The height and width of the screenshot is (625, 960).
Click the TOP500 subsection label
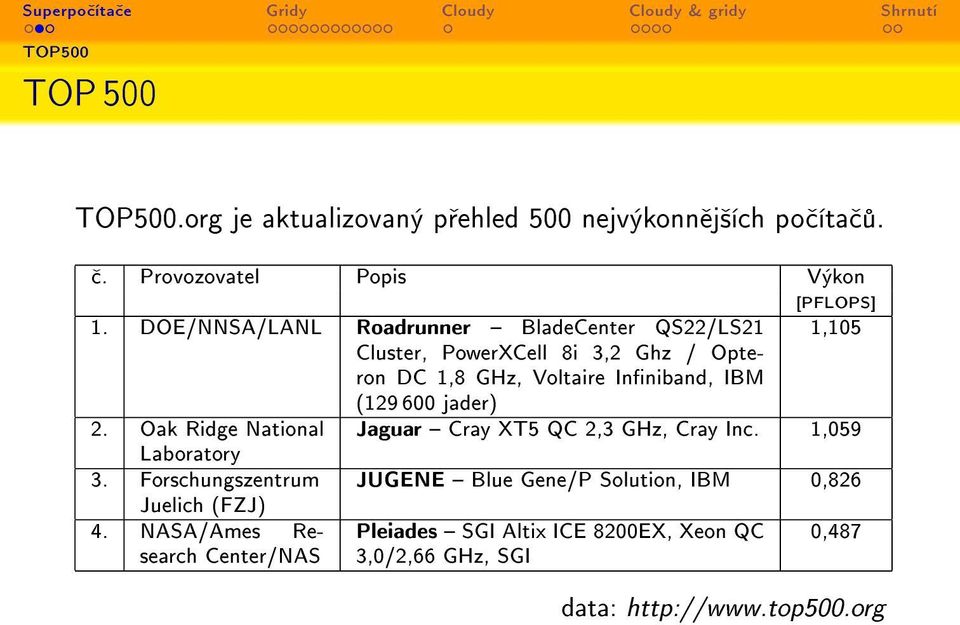pyautogui.click(x=56, y=52)
